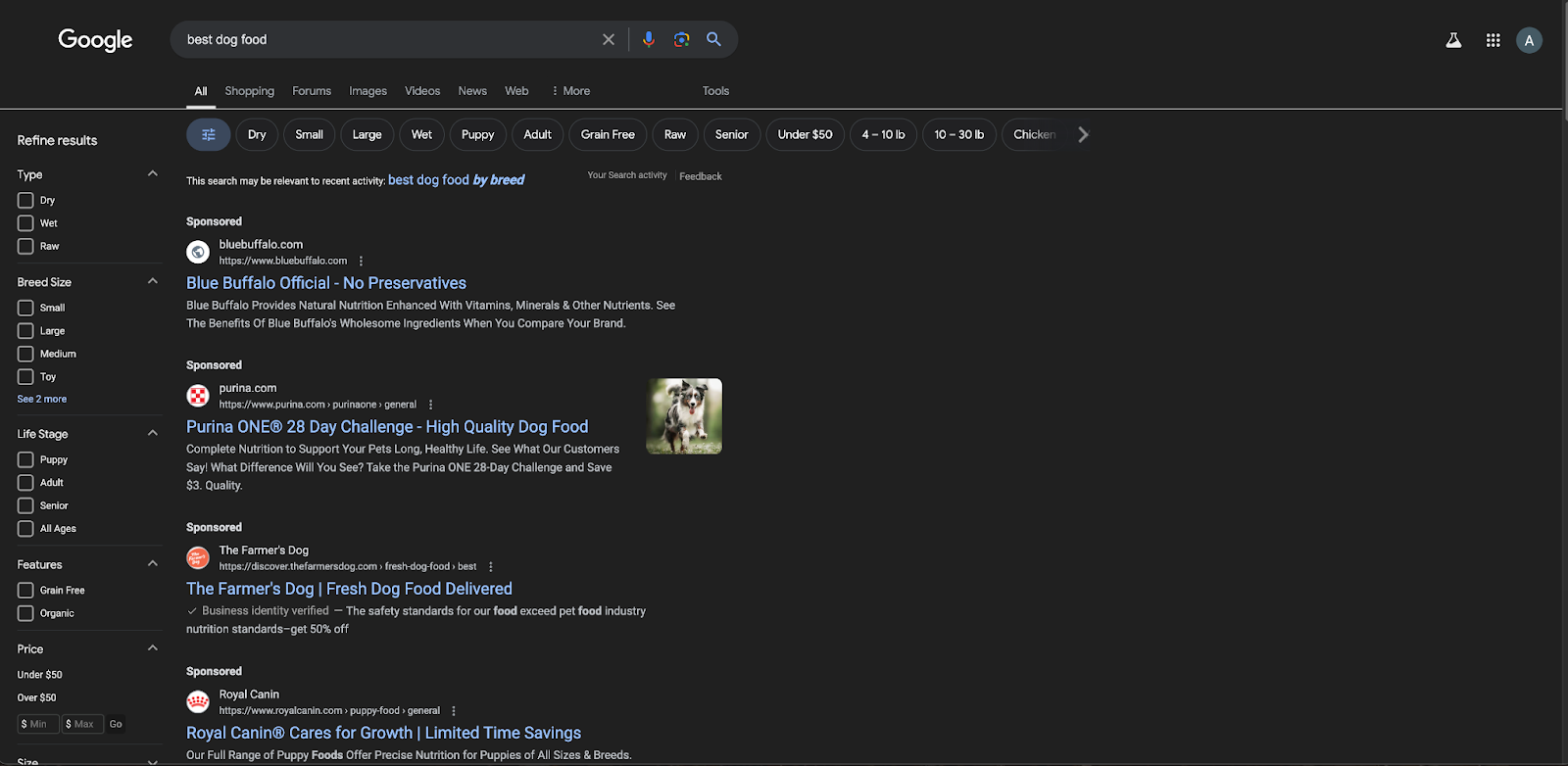Click the Royal Canin crown favicon
This screenshot has width=1568, height=766.
[198, 701]
